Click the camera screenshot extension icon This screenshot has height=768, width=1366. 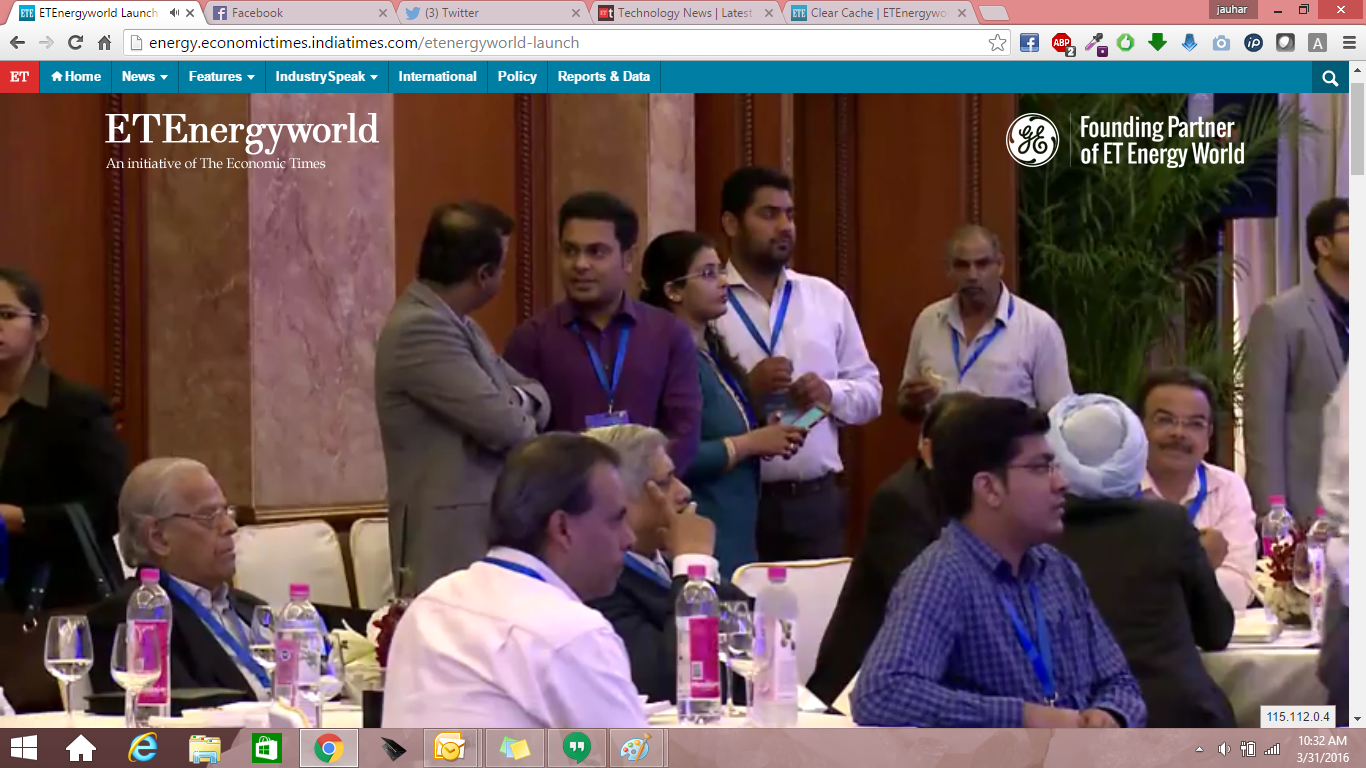pyautogui.click(x=1221, y=43)
